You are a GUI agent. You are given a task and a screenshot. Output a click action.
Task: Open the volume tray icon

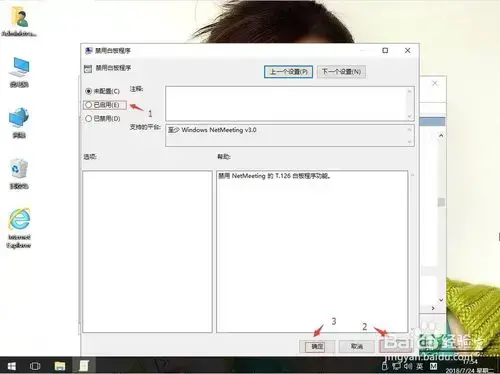click(x=408, y=366)
